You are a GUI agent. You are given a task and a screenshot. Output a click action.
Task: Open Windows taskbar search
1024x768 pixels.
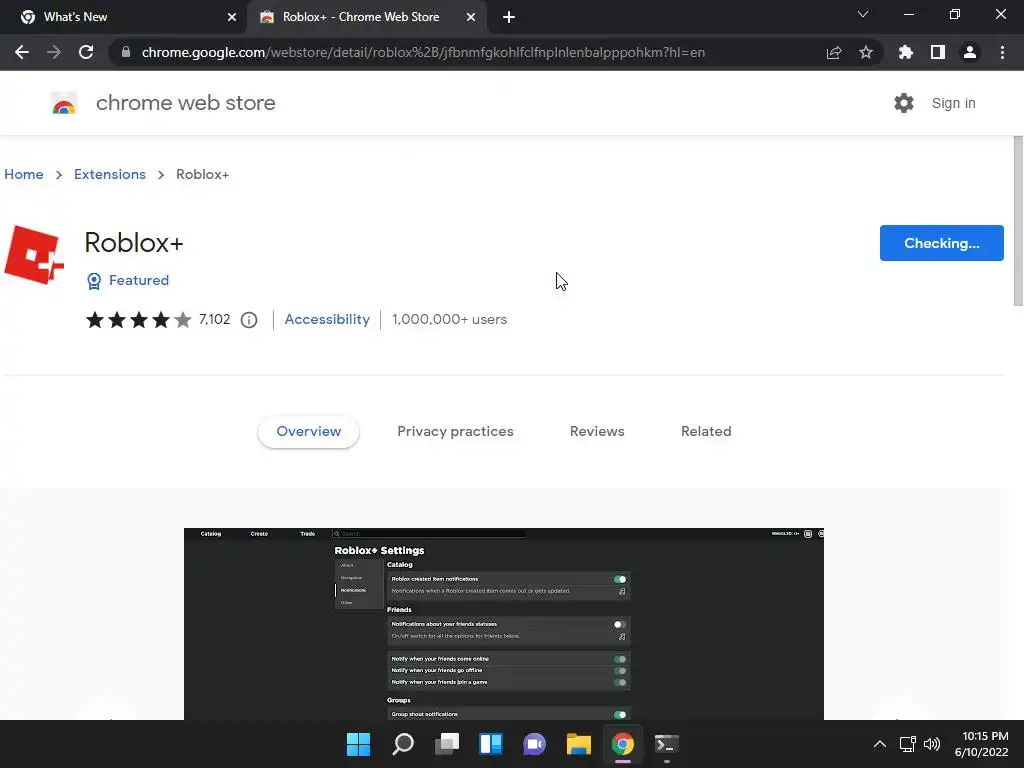[x=402, y=744]
